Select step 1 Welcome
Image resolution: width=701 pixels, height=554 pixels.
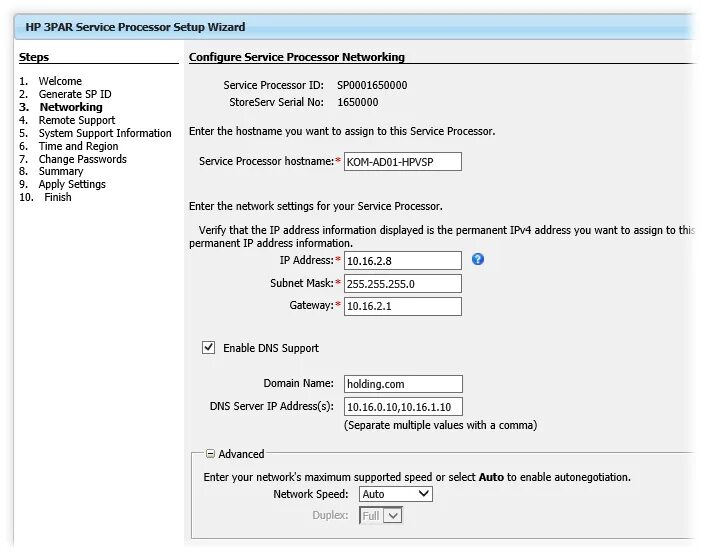click(60, 81)
